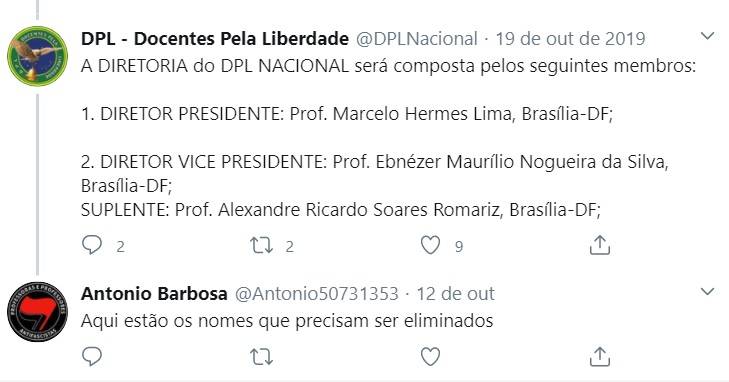Viewport: 729px width, 382px height.
Task: Open the 12 de out timestamp
Action: 455,294
